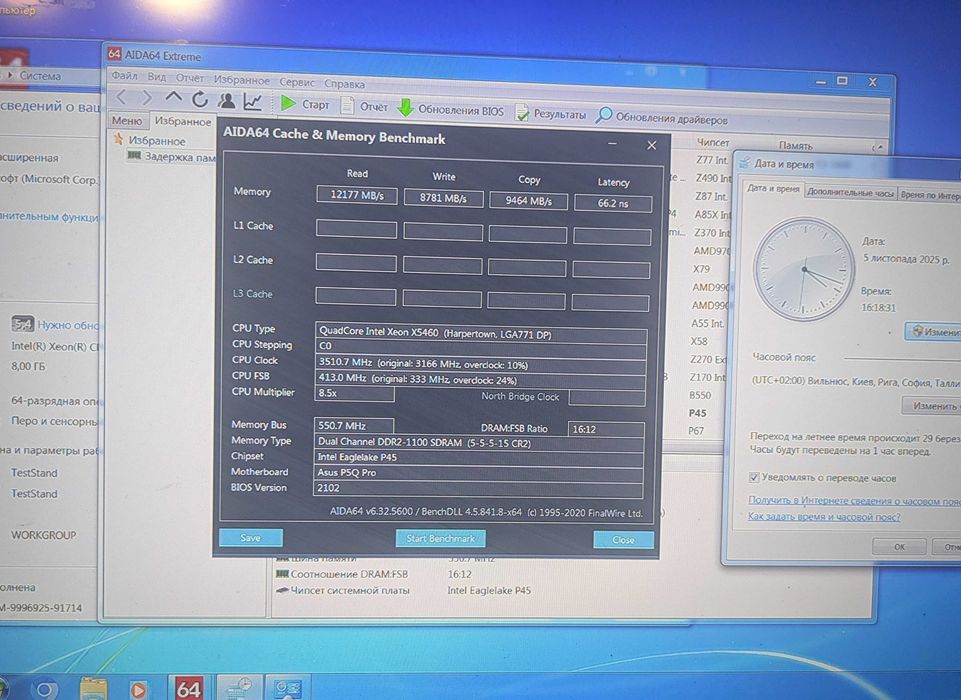The width and height of the screenshot is (961, 700).
Task: Select Избранное star tree node
Action: click(150, 140)
